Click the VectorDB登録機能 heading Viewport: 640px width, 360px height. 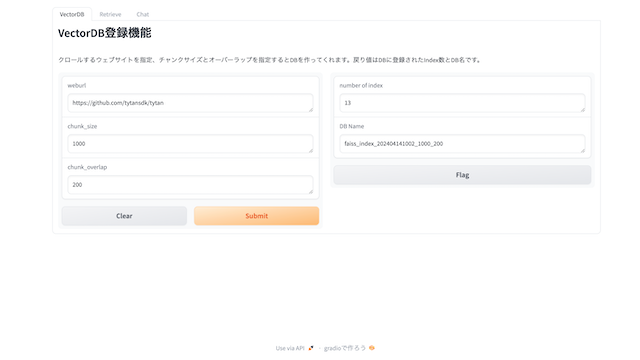[x=104, y=33]
